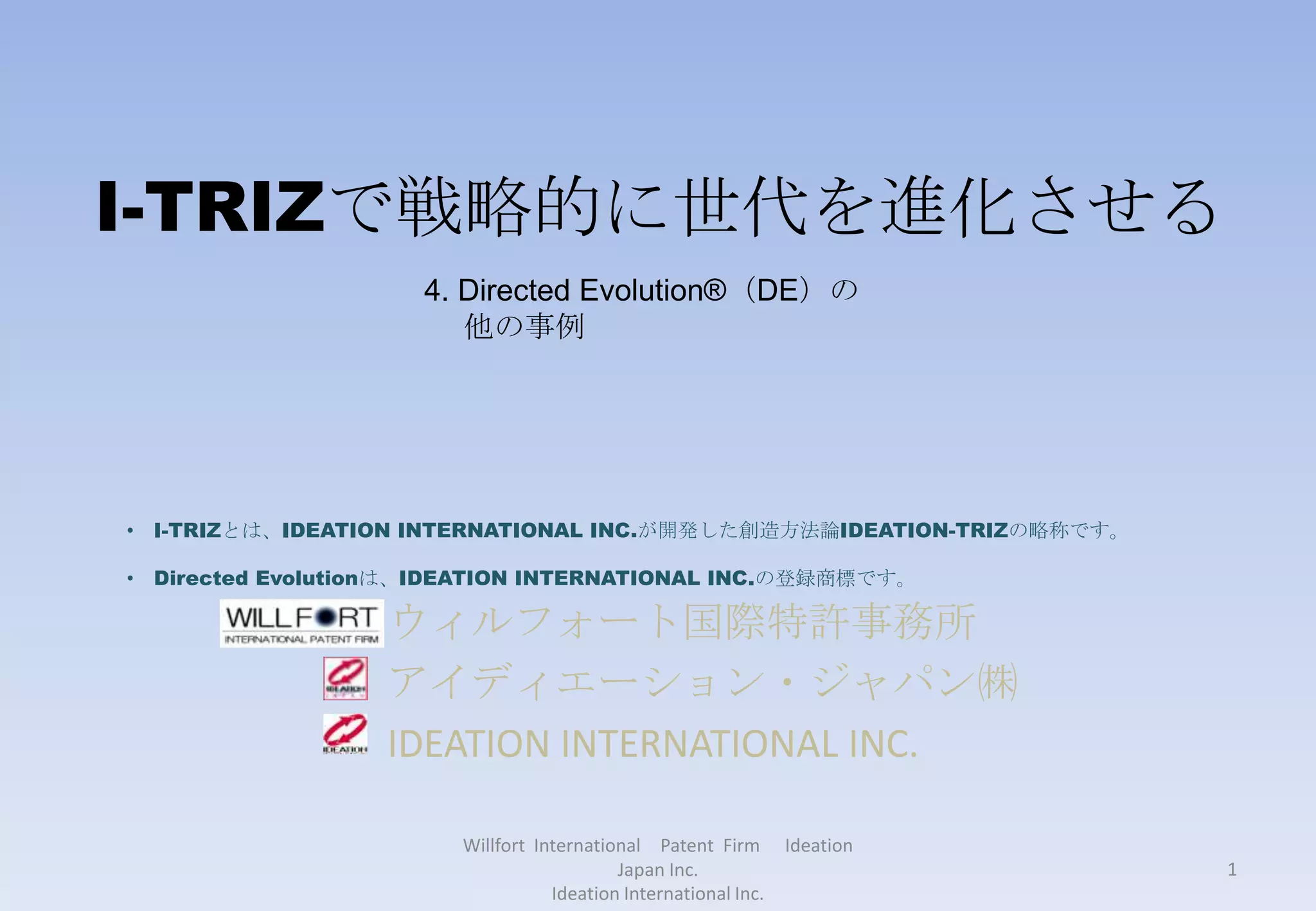Click the Willfort International Patent Firm logo
Screen dimensions: 1316x911
pyautogui.click(x=301, y=623)
